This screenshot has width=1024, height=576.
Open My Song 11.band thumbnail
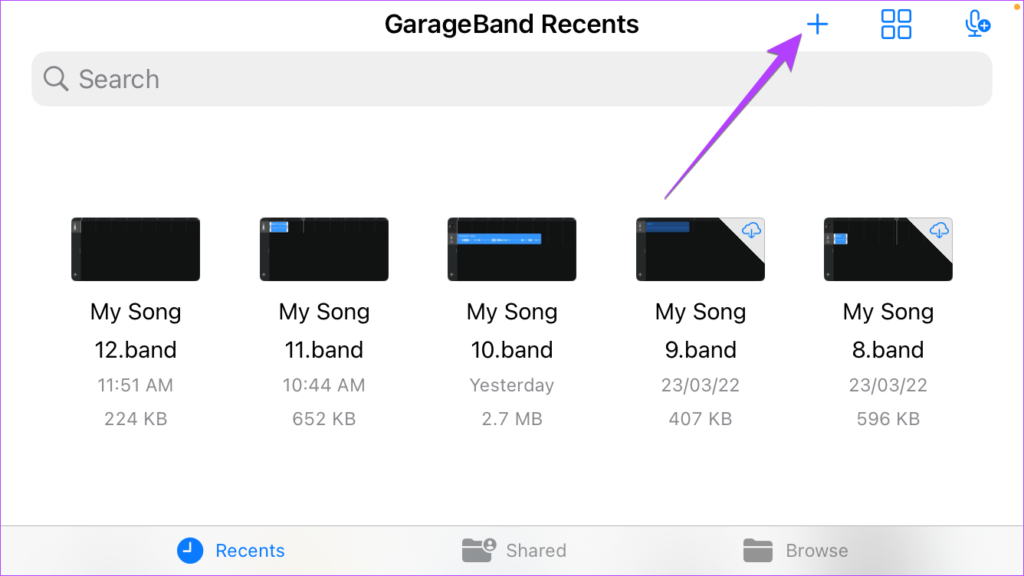[x=324, y=249]
